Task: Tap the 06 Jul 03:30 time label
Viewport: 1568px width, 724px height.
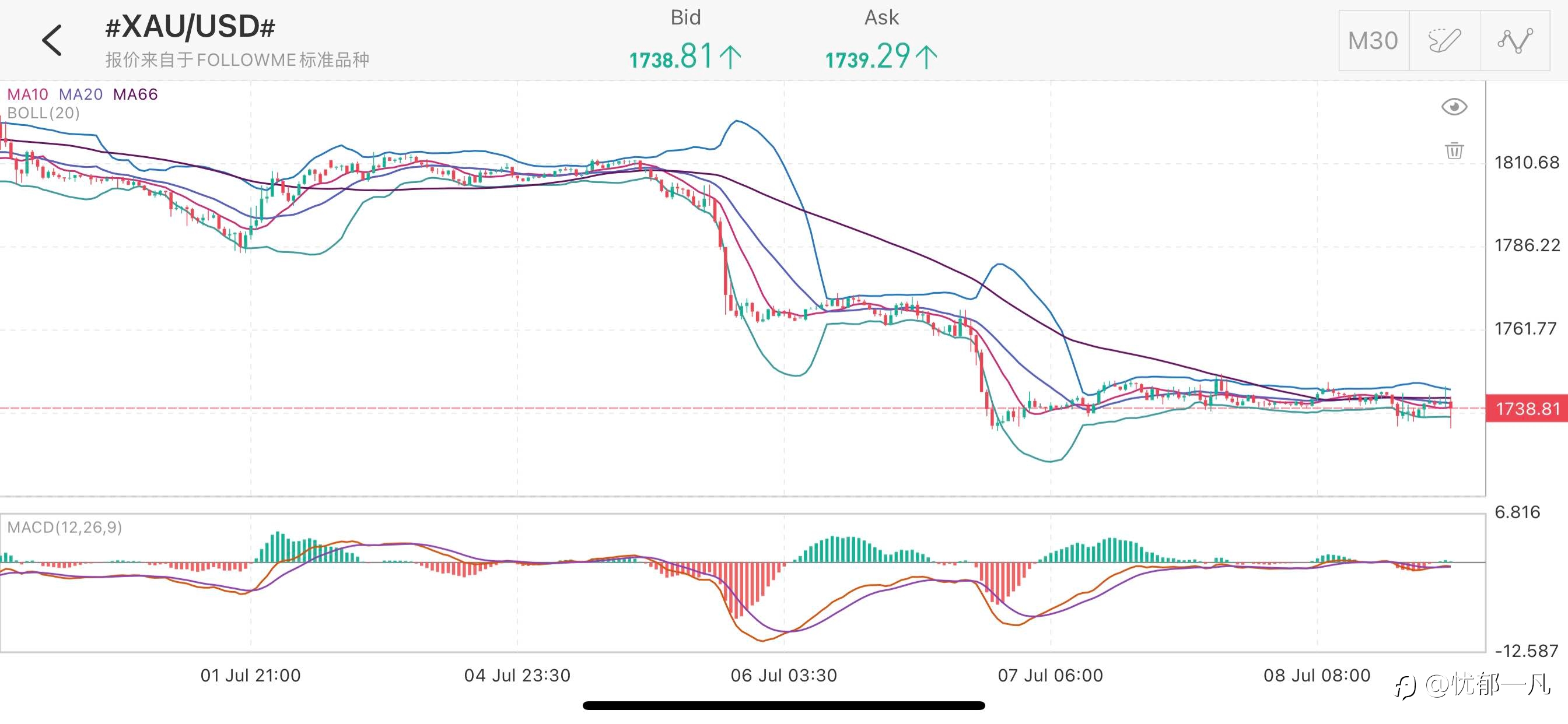Action: pyautogui.click(x=784, y=676)
